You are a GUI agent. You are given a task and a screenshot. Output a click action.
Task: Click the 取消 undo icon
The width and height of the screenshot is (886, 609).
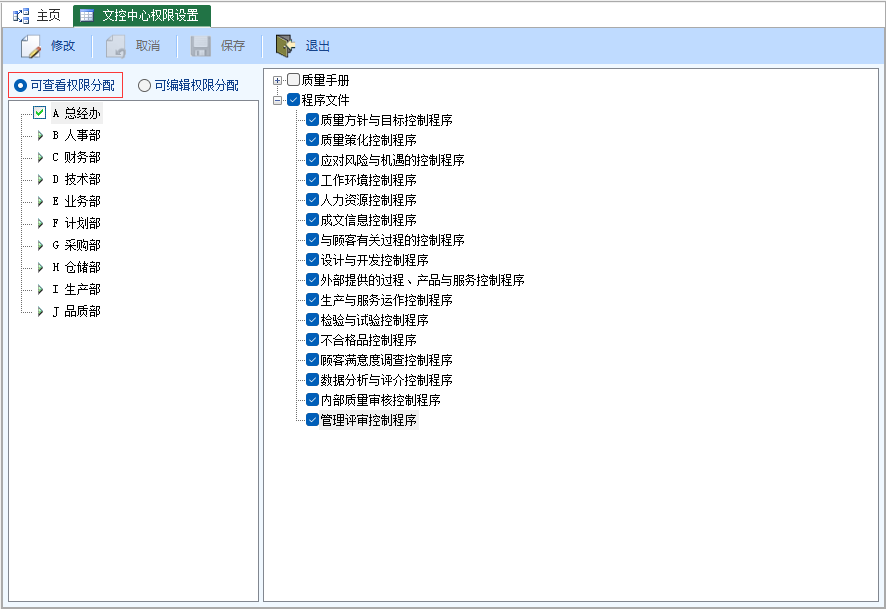[x=116, y=46]
